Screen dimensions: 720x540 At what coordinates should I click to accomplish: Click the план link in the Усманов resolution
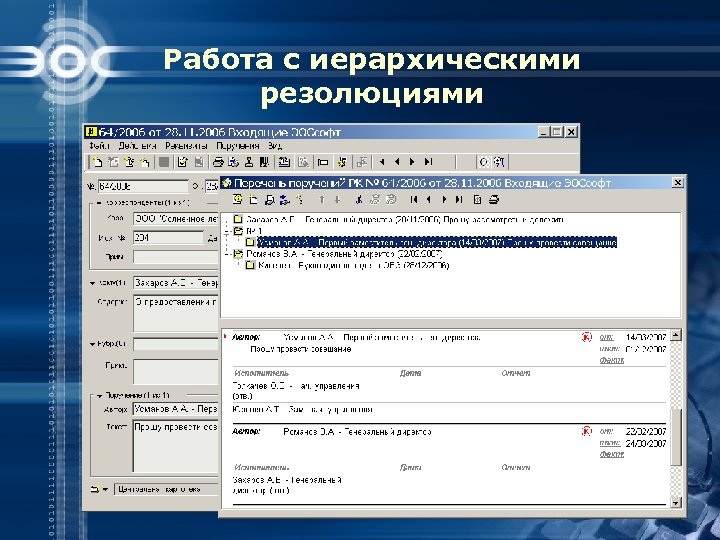pos(610,349)
